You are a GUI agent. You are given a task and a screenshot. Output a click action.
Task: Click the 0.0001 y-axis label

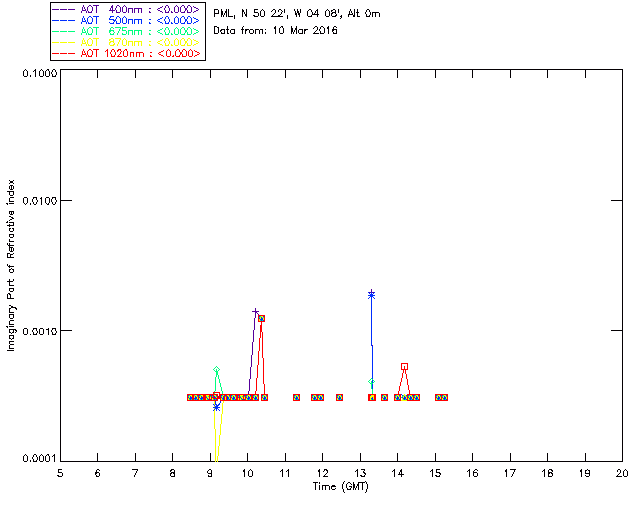40,459
